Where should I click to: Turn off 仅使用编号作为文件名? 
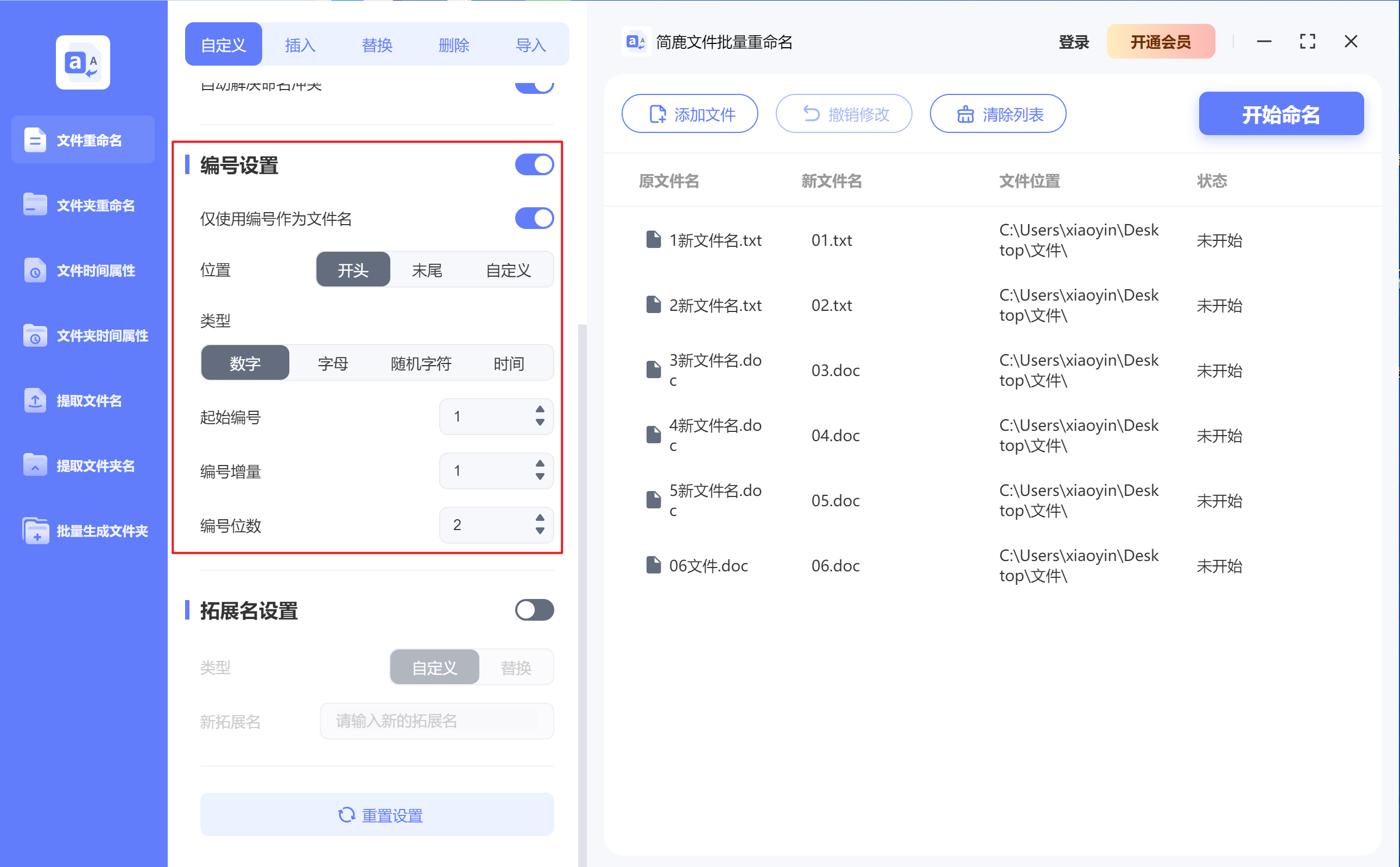point(534,218)
